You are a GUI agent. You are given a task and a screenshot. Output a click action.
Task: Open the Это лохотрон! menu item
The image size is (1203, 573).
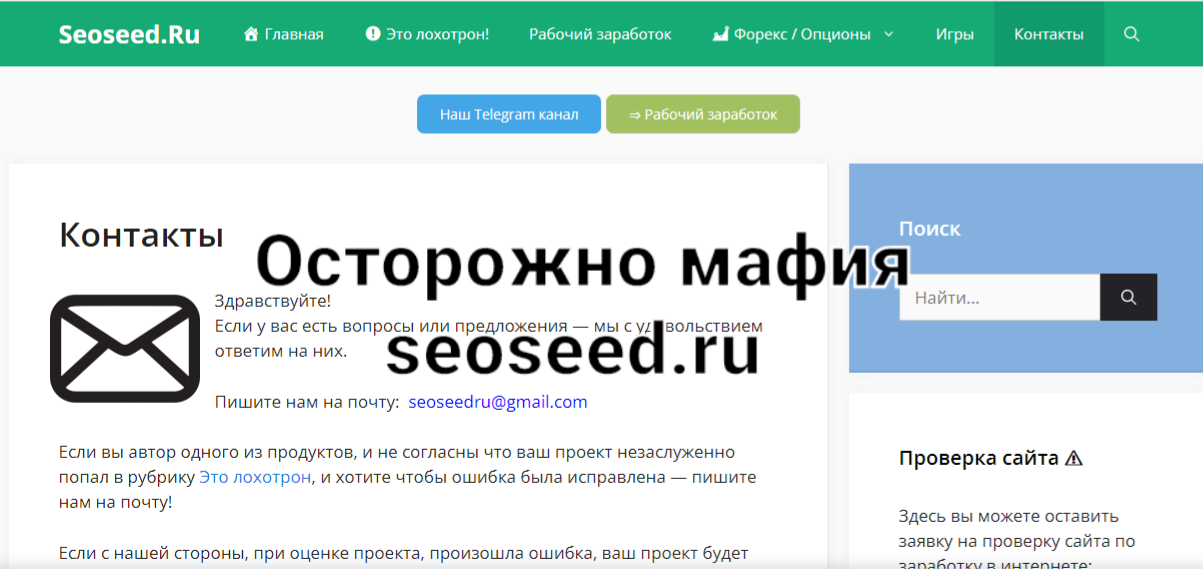point(427,34)
